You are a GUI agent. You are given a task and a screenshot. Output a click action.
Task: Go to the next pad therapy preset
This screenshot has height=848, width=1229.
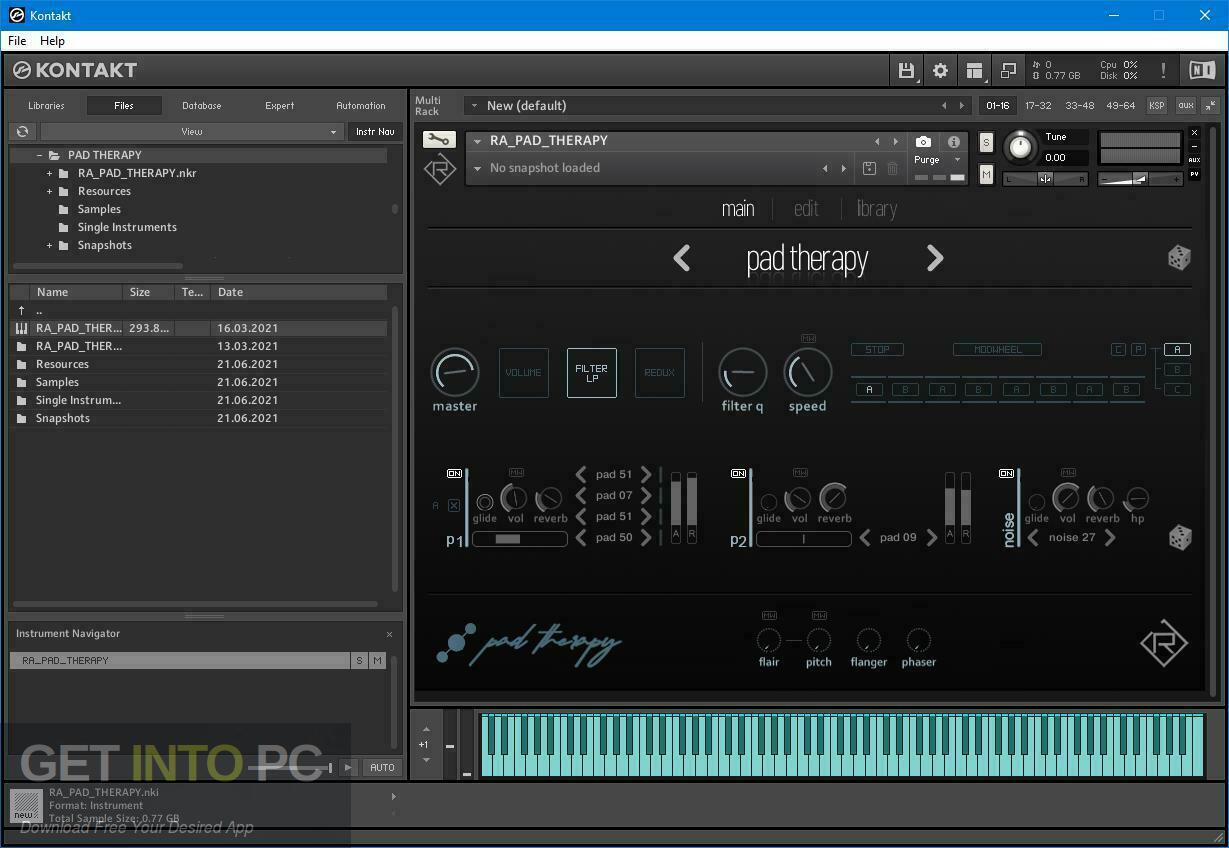(934, 258)
